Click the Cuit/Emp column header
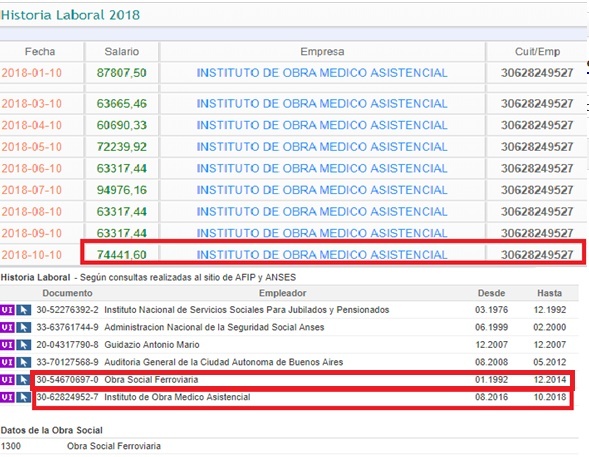Screen dimensions: 589x457 click(x=537, y=51)
